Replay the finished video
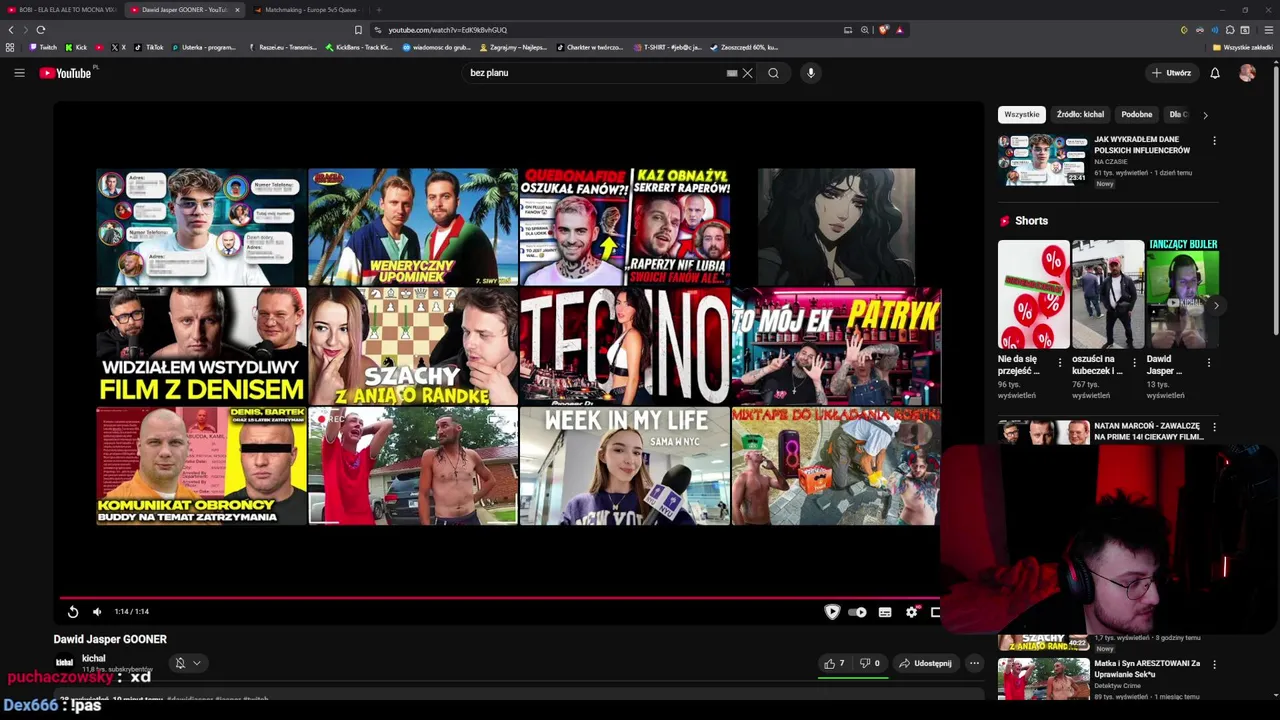This screenshot has height=720, width=1280. [x=73, y=612]
